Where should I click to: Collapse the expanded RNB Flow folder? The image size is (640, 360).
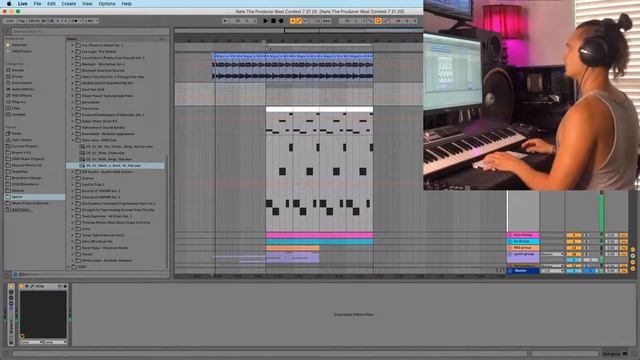[x=73, y=140]
